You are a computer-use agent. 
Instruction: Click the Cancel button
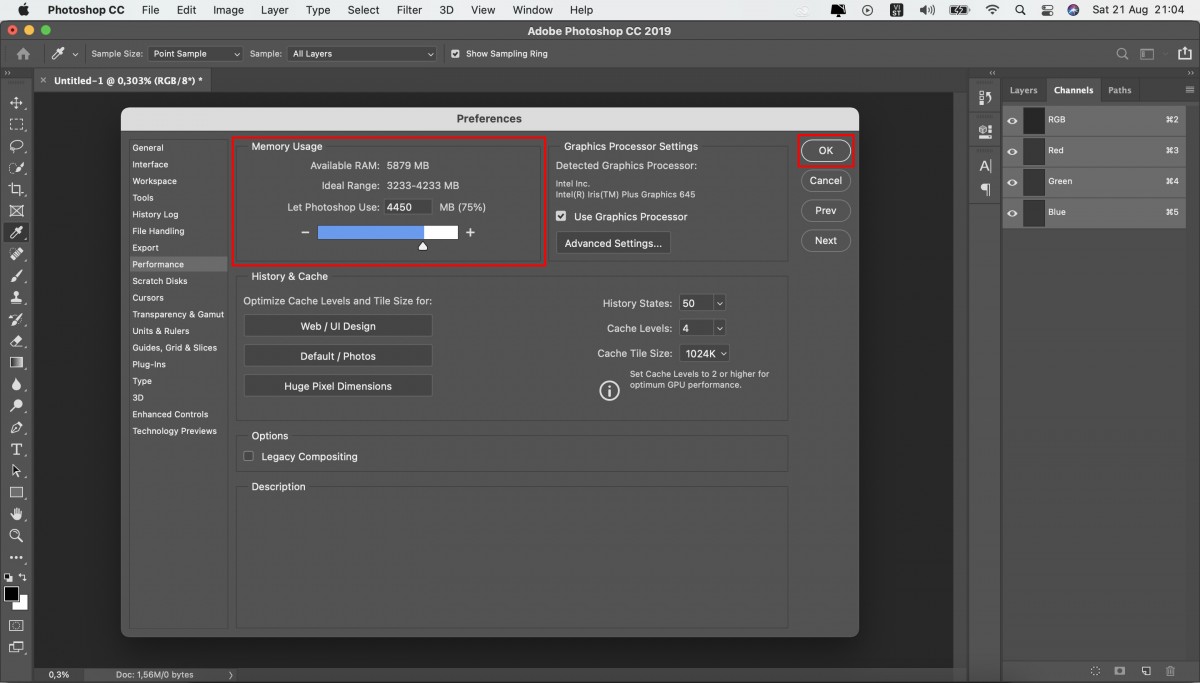point(825,181)
